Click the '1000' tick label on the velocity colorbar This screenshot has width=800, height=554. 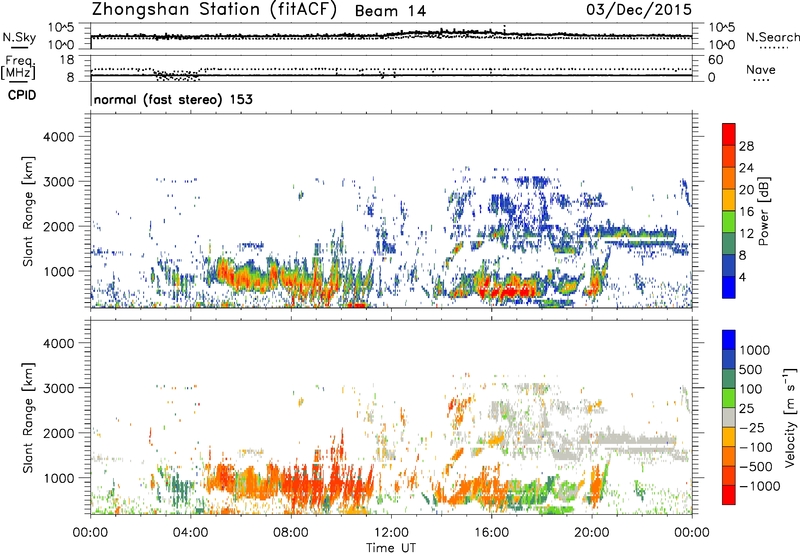click(754, 350)
